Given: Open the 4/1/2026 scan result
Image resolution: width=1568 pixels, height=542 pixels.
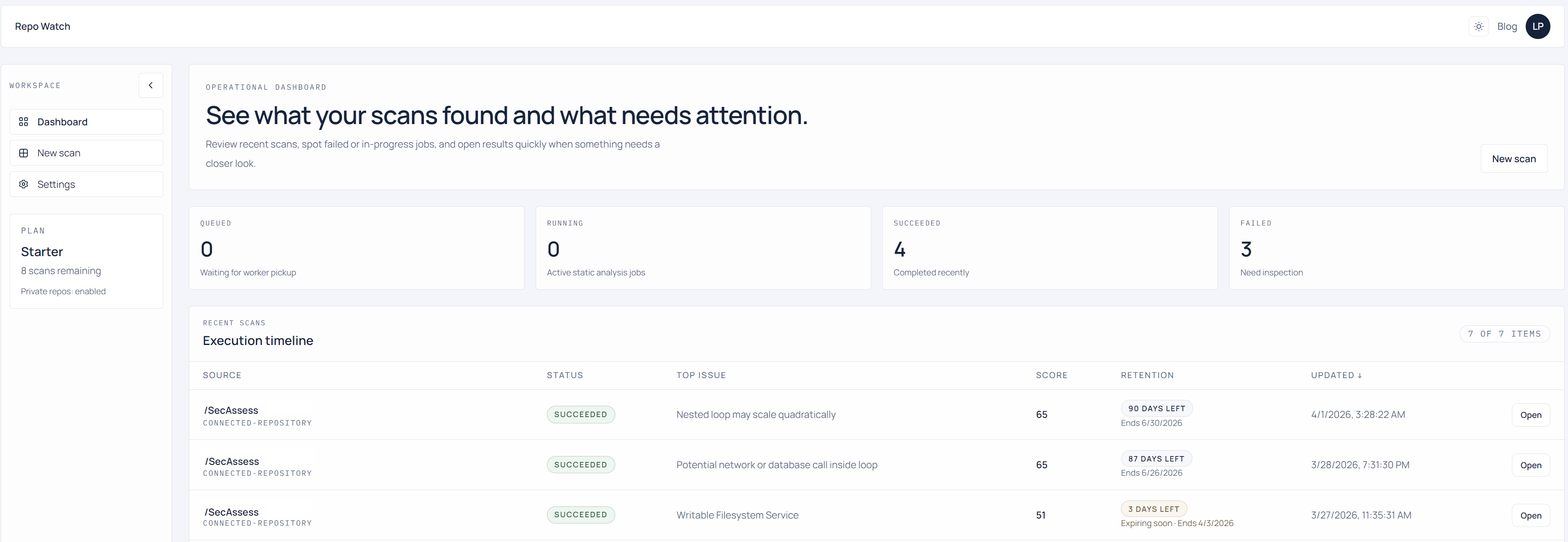Looking at the screenshot, I should click(x=1530, y=415).
